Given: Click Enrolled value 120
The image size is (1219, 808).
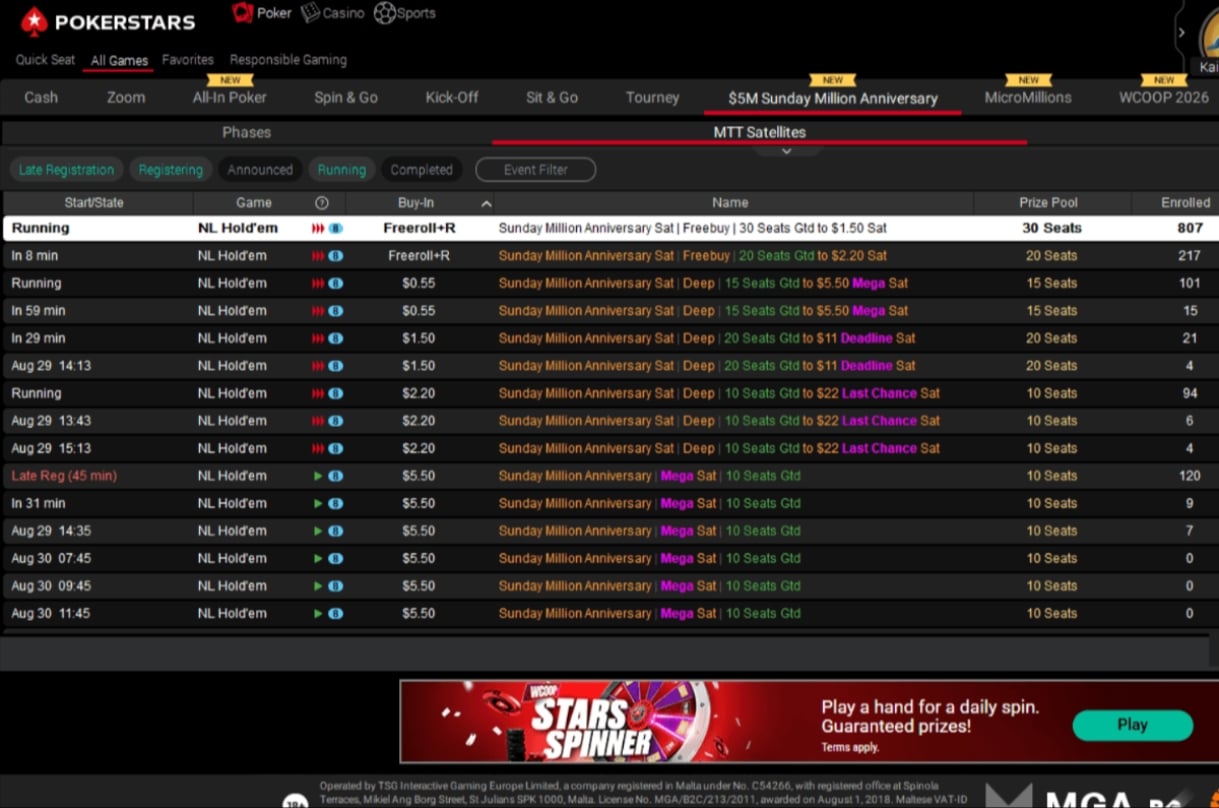Looking at the screenshot, I should pos(1189,476).
